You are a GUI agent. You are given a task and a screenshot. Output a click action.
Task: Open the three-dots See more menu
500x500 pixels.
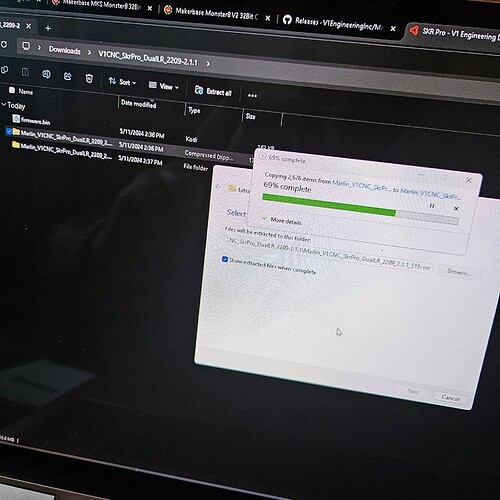pos(252,96)
